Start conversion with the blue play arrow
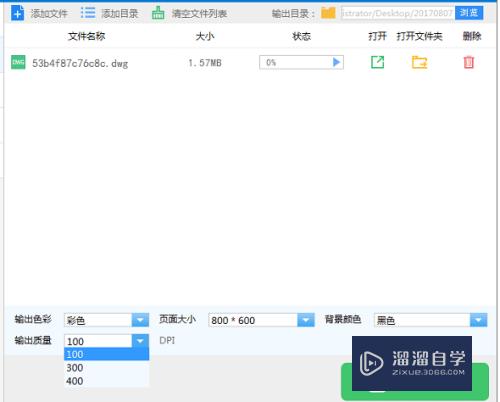Viewport: 500px width, 402px height. click(336, 62)
